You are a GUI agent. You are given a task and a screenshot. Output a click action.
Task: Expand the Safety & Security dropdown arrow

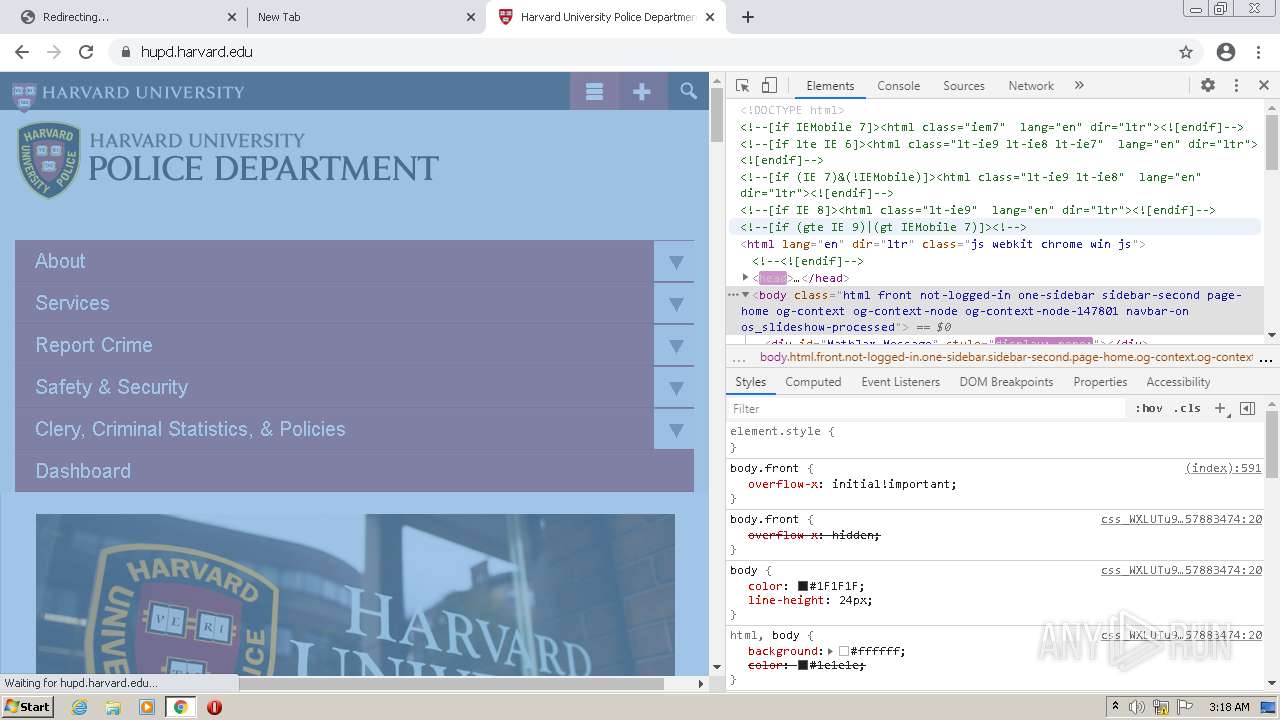(x=675, y=388)
